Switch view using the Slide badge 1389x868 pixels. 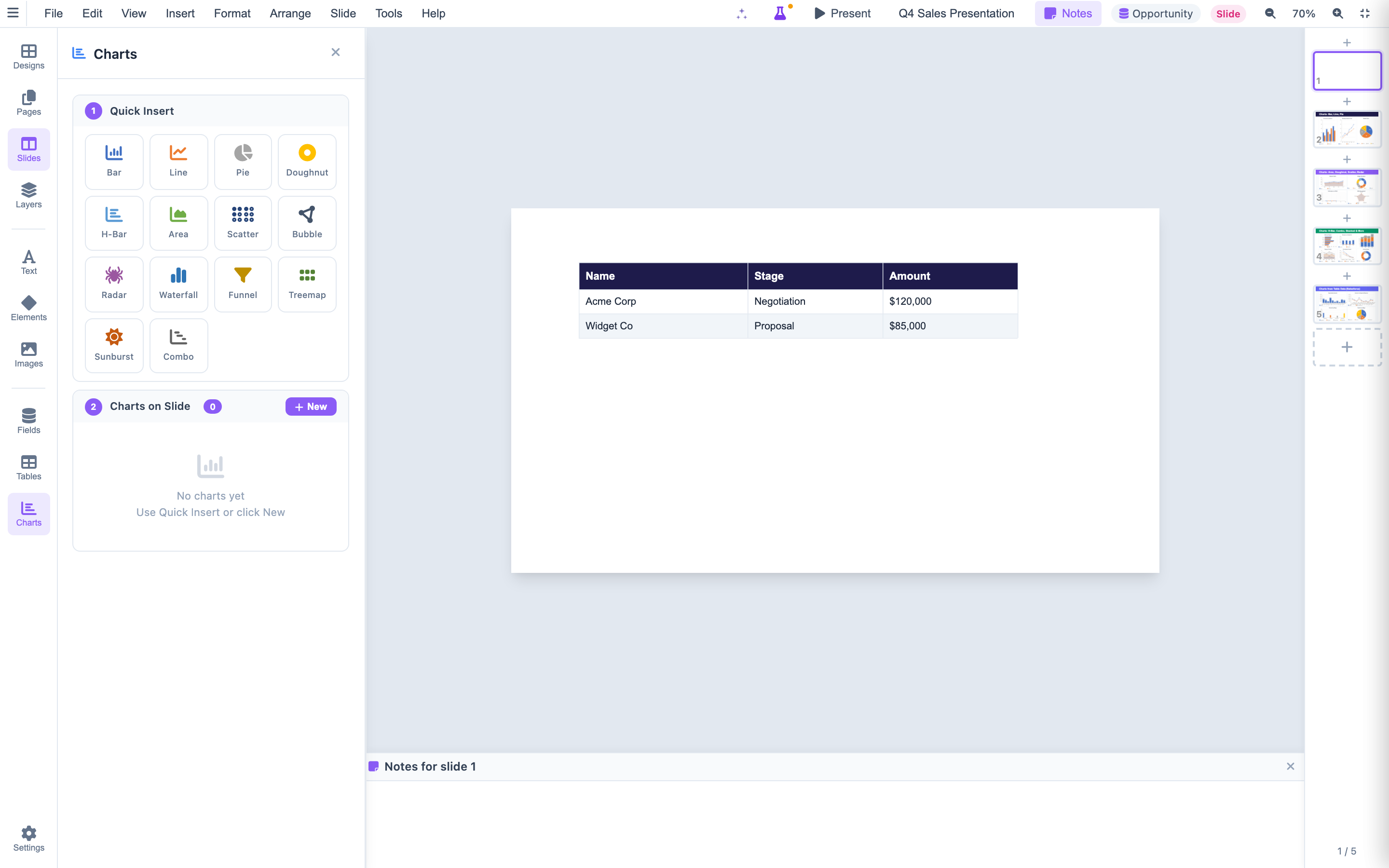1228,13
